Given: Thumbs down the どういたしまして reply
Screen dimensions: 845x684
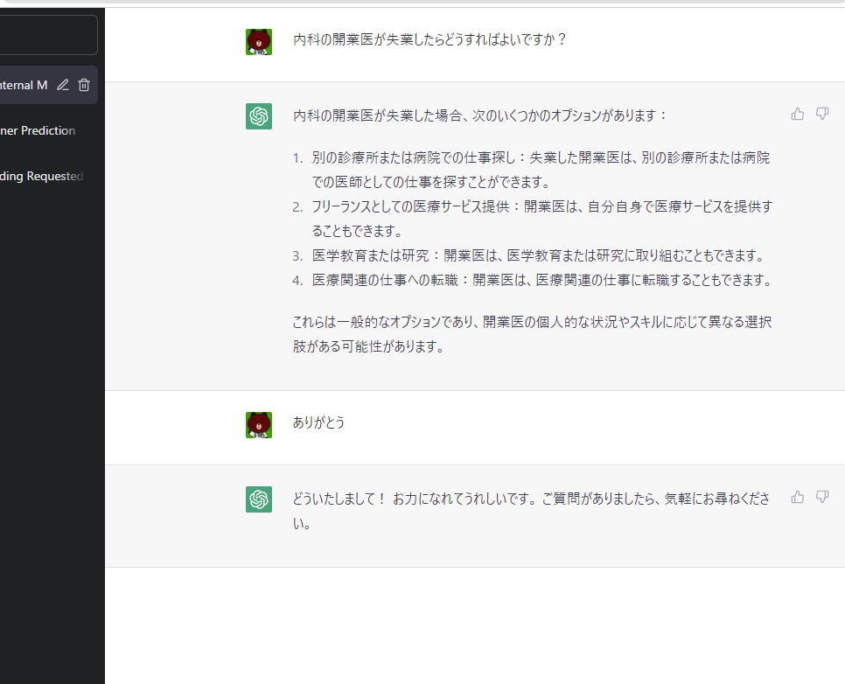Looking at the screenshot, I should point(822,497).
